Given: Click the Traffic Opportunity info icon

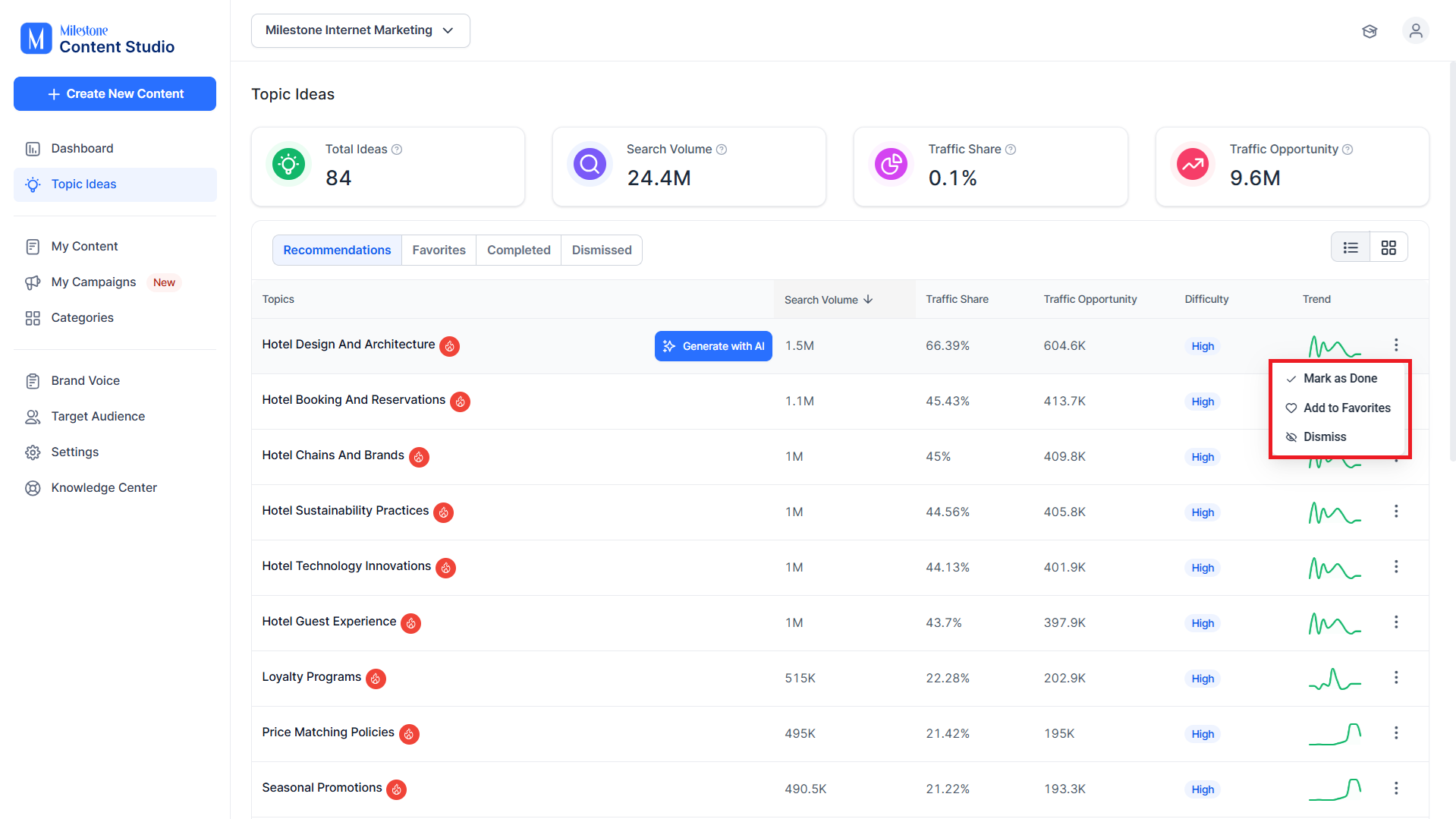Looking at the screenshot, I should [1348, 150].
